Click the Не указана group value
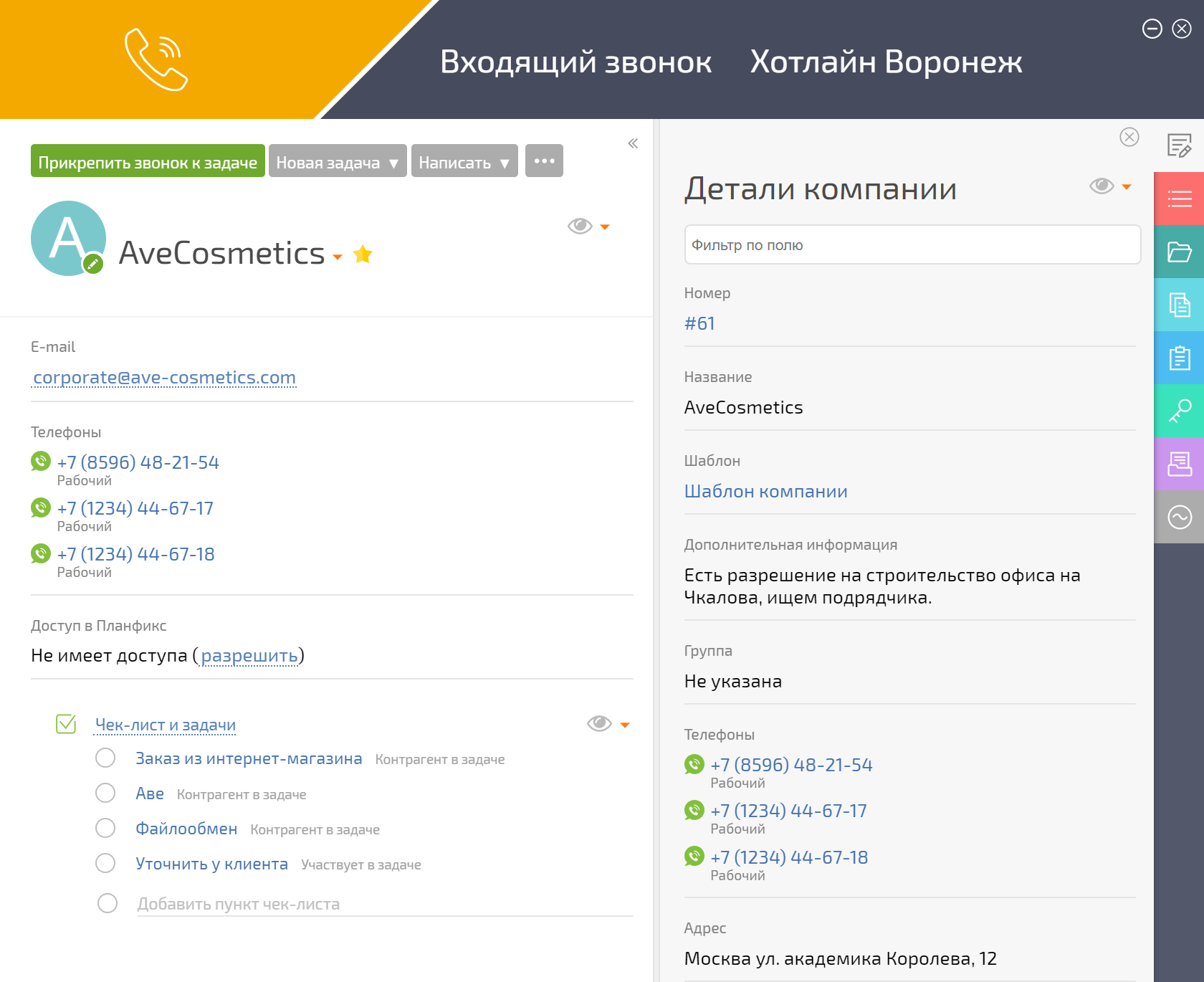The image size is (1204, 982). pos(732,681)
